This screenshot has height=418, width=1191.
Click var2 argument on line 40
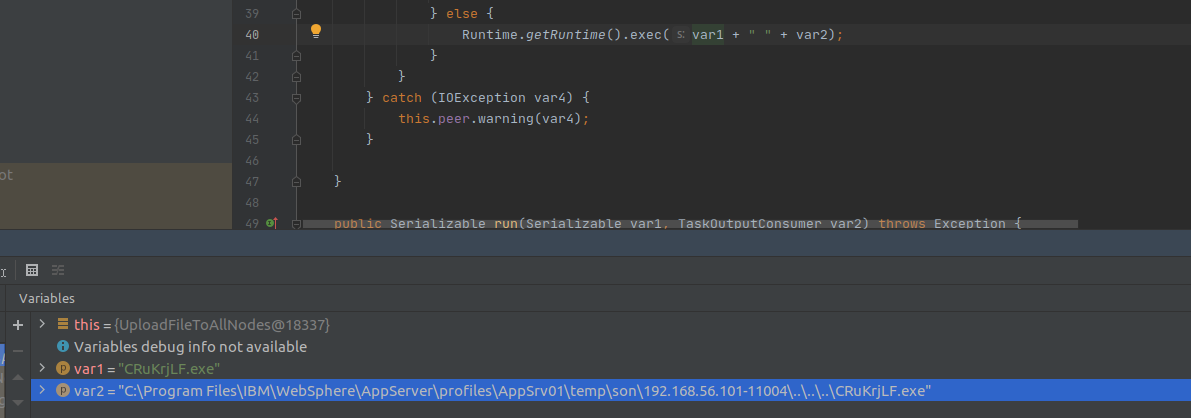(812, 35)
